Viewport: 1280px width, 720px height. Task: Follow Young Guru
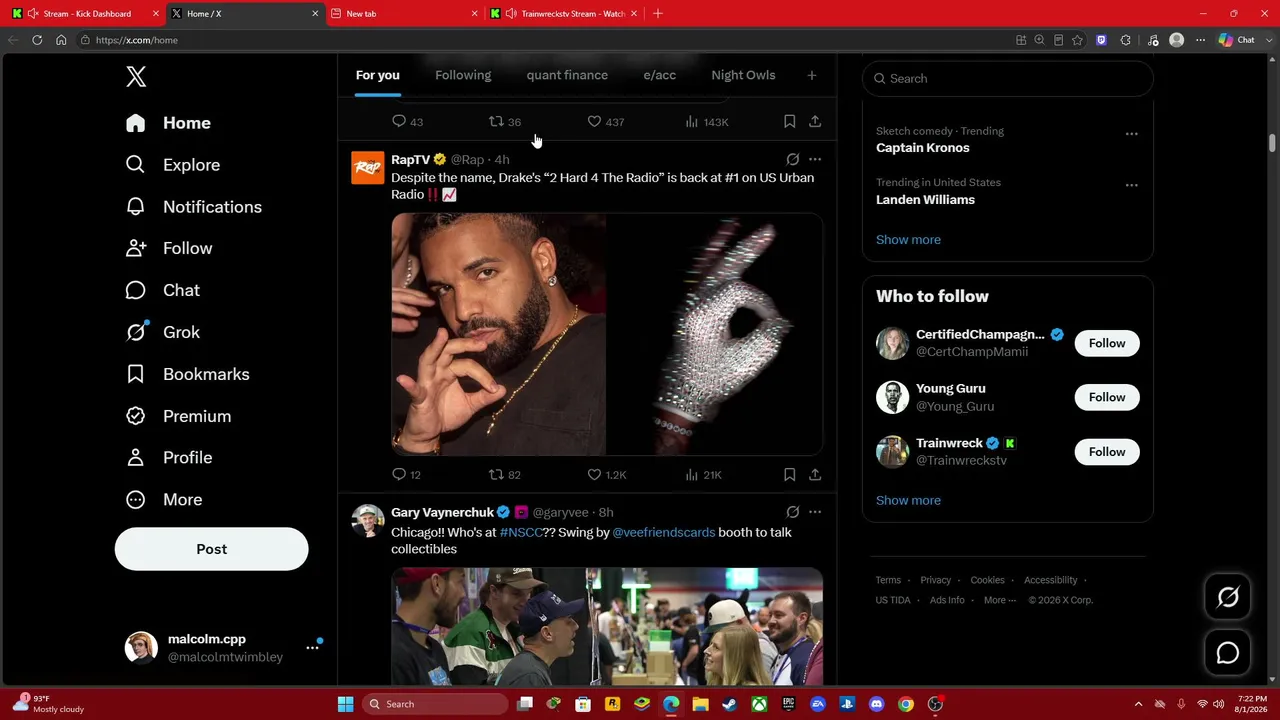point(1107,397)
